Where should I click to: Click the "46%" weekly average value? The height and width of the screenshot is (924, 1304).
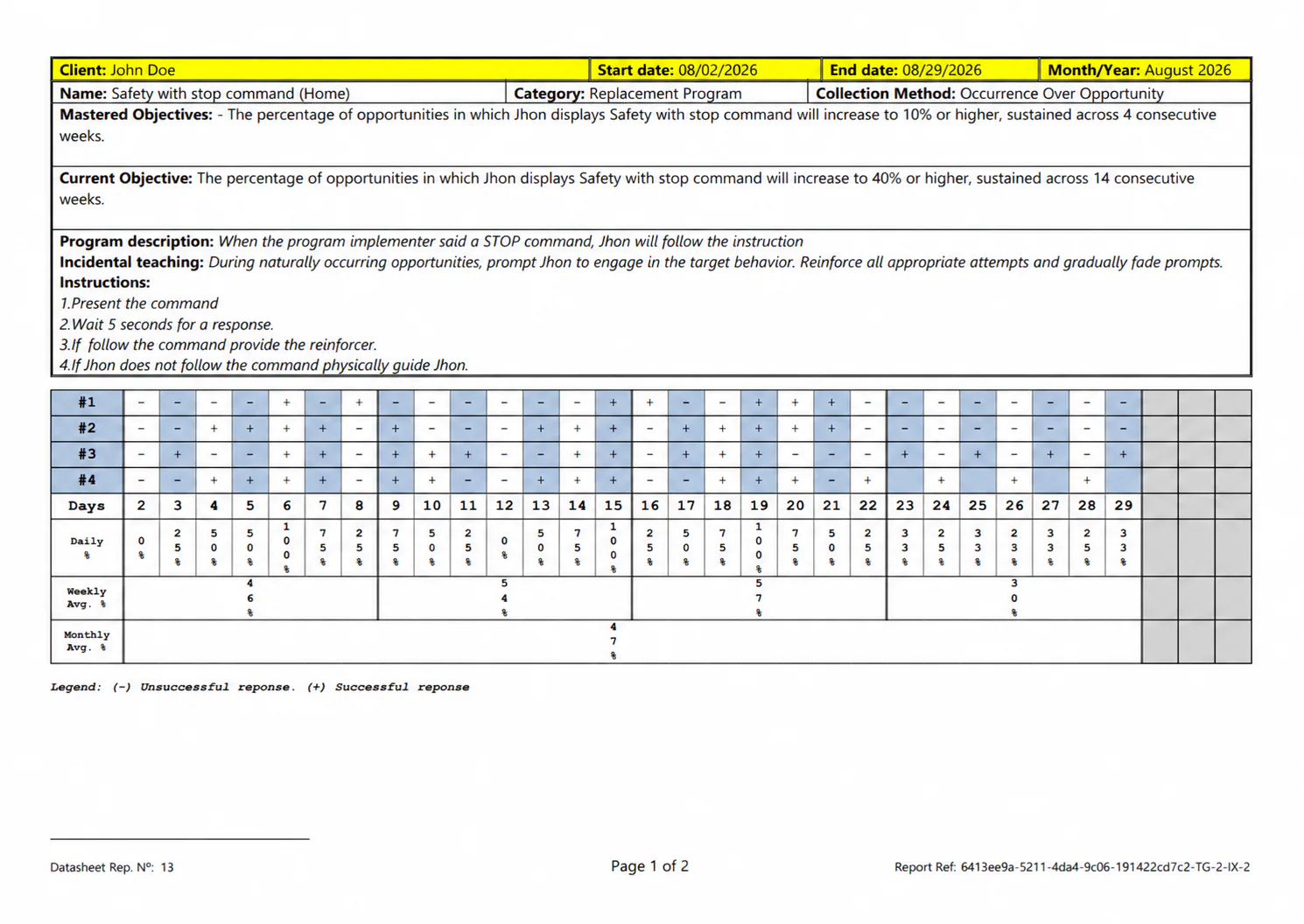pyautogui.click(x=250, y=598)
